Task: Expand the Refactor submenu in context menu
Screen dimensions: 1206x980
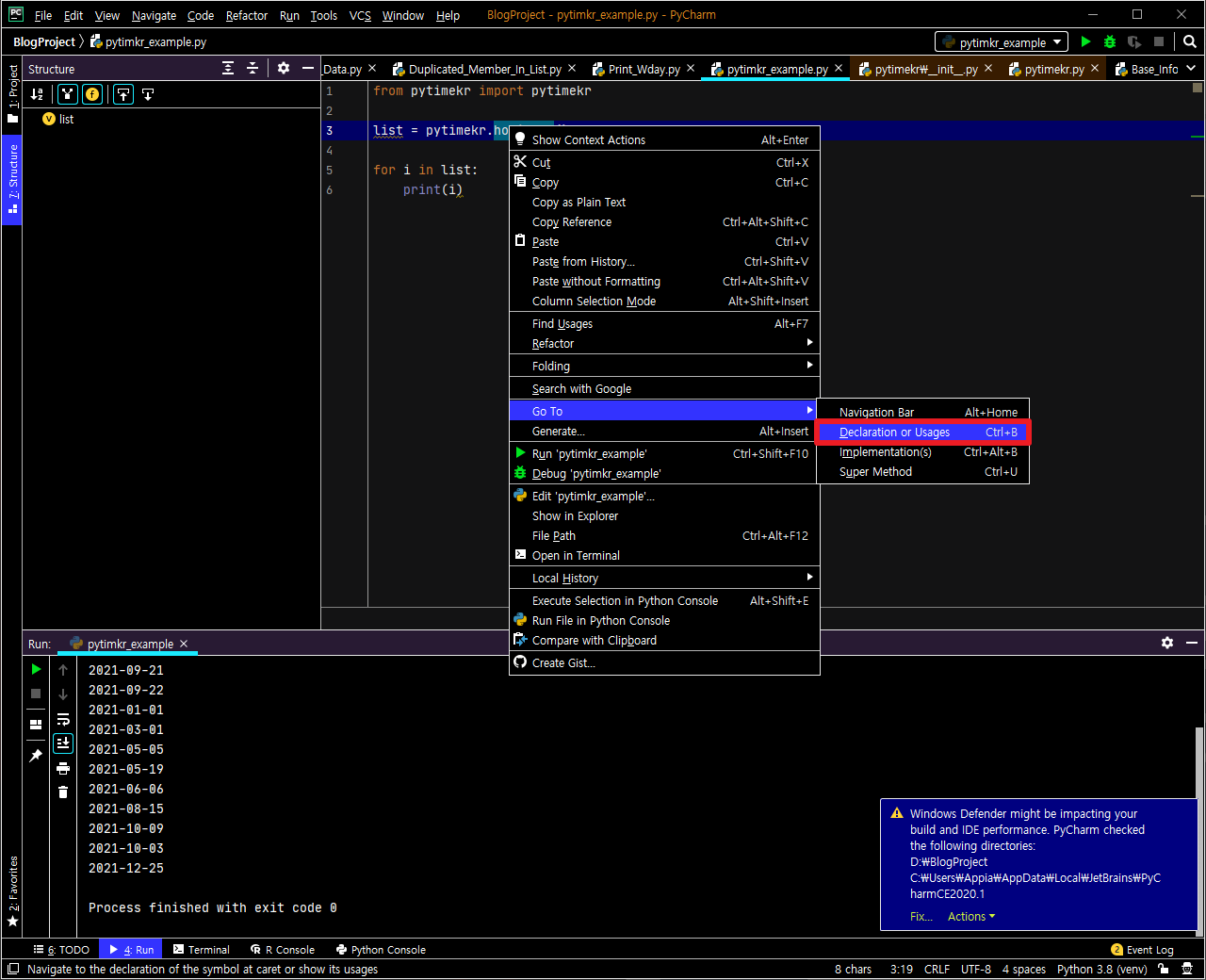Action: tap(664, 344)
